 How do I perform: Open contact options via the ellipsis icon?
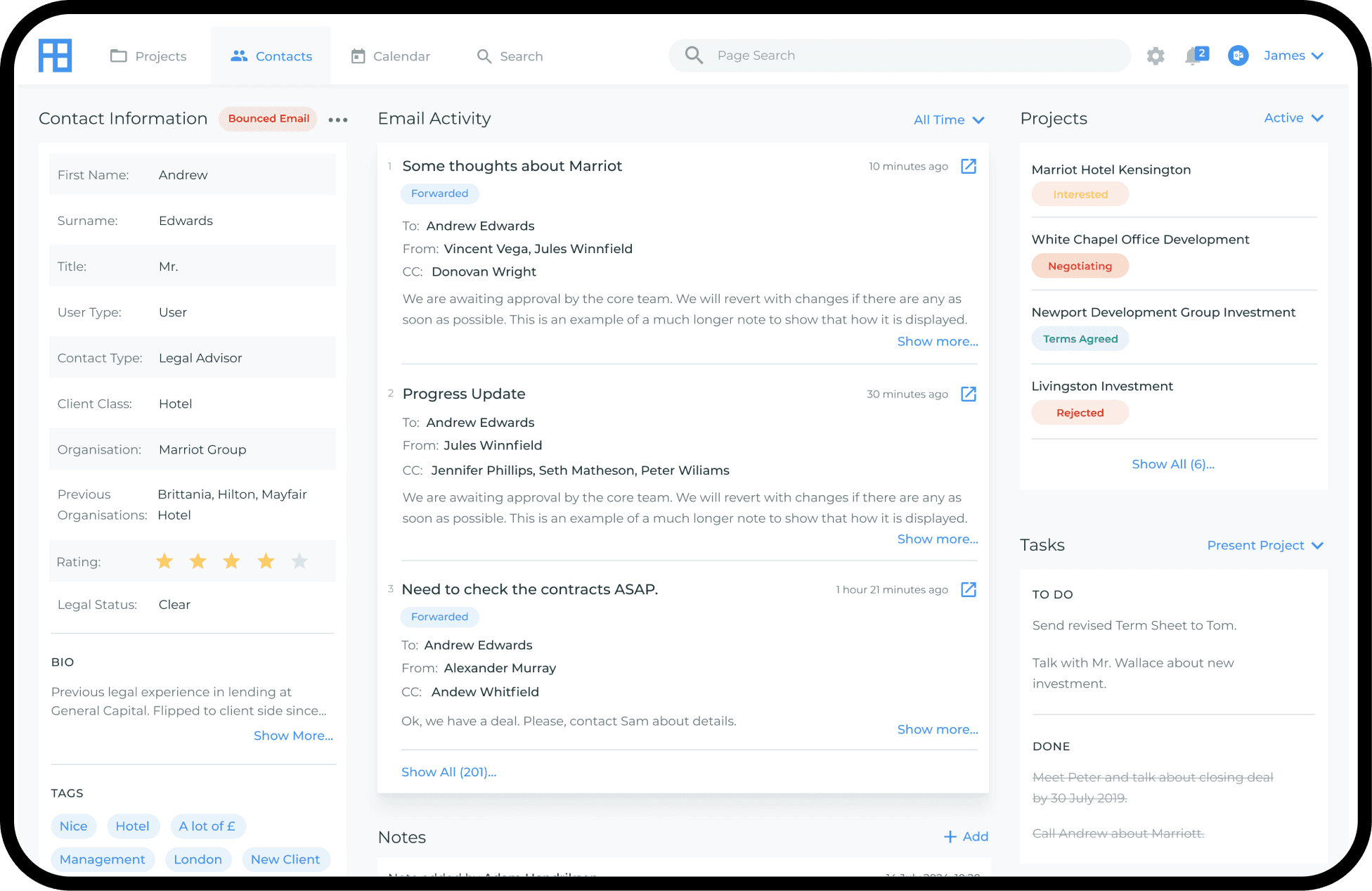tap(338, 120)
